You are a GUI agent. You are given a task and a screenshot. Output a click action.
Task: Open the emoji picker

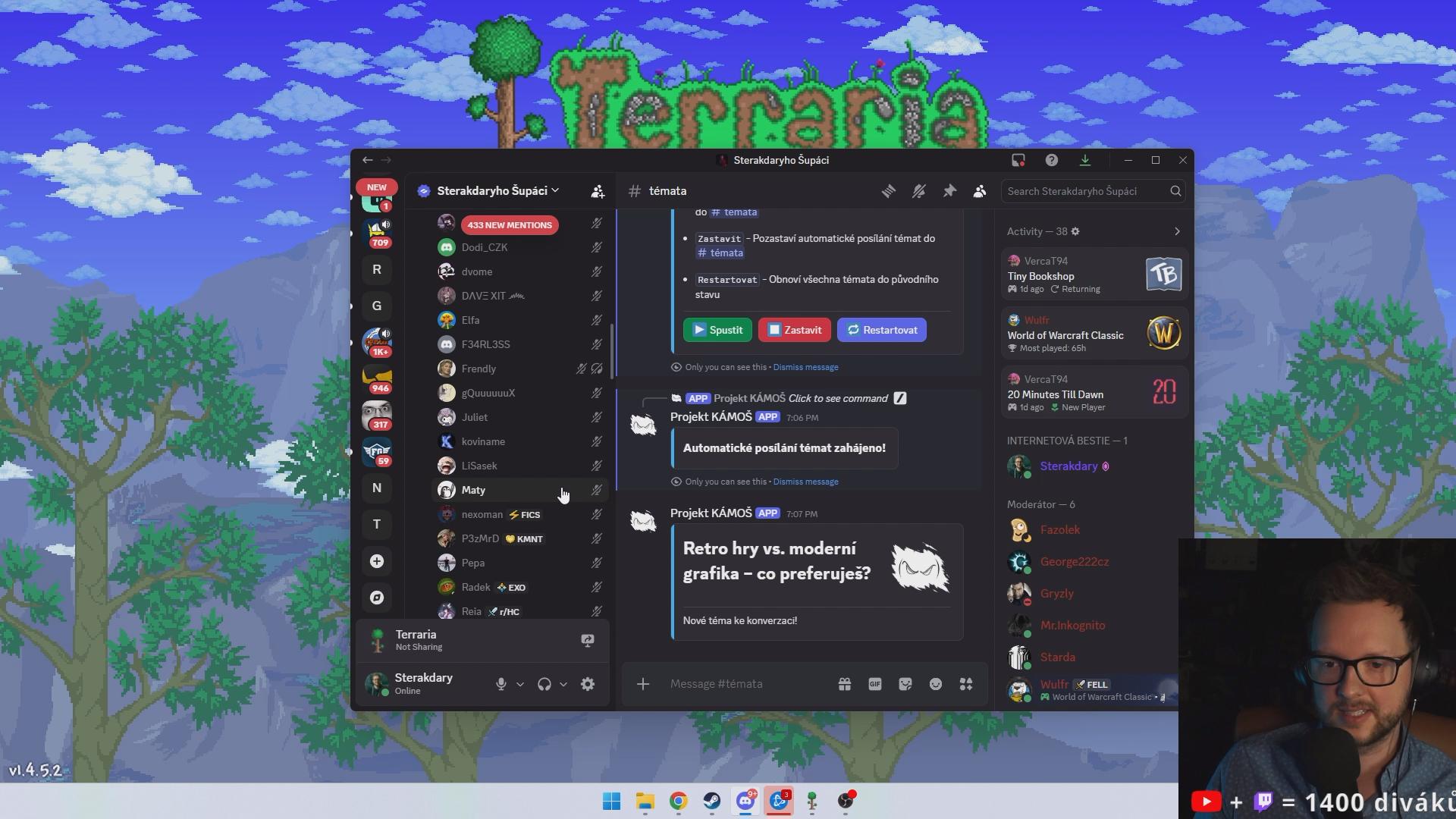(936, 684)
